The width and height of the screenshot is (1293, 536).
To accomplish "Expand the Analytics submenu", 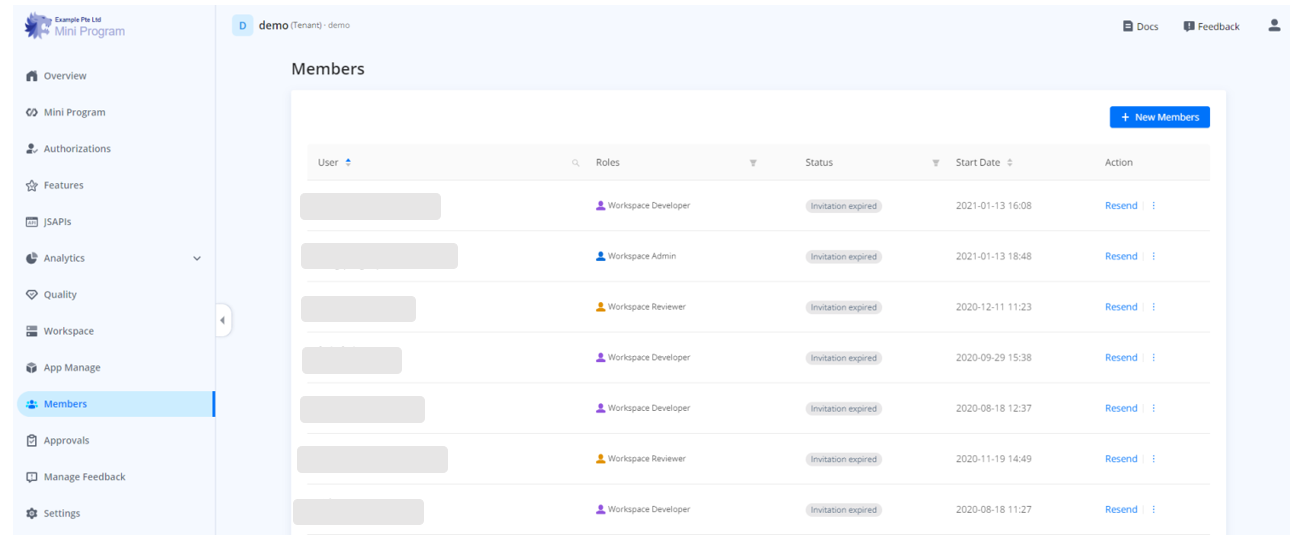I will (196, 258).
